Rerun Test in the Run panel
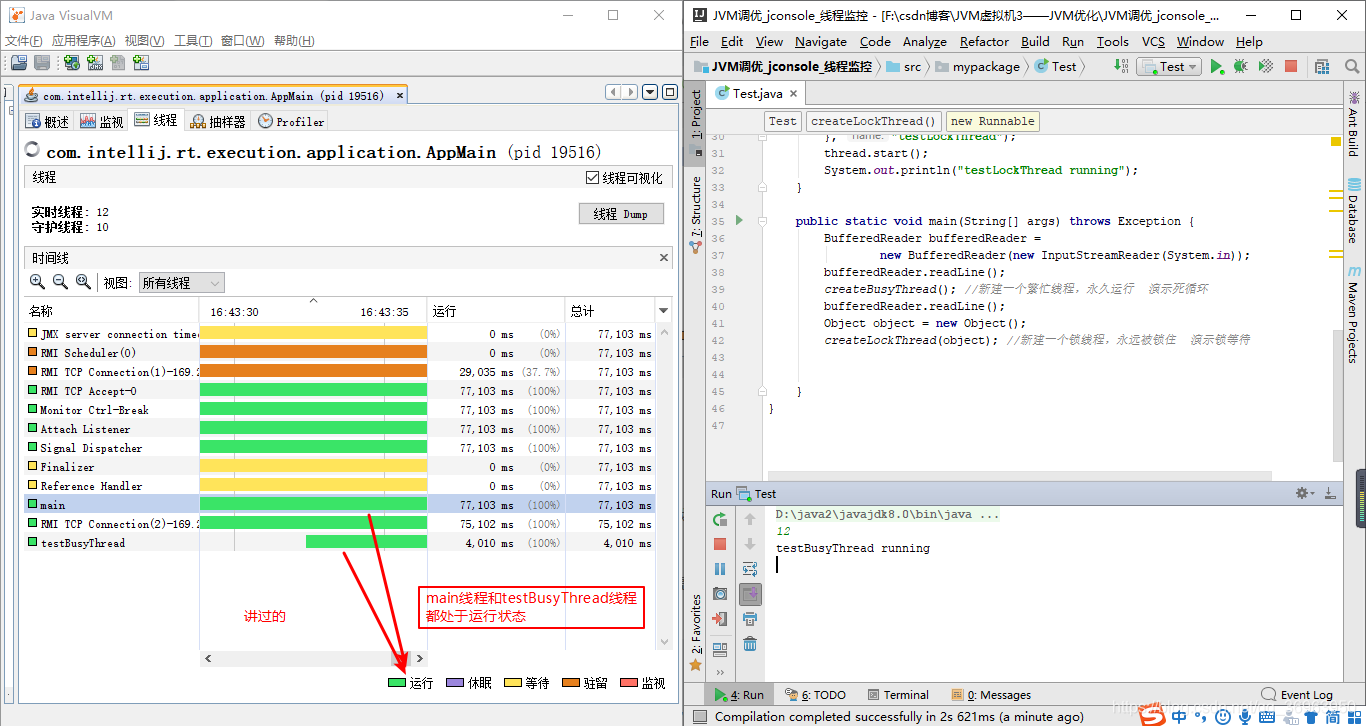Viewport: 1366px width, 726px height. click(x=720, y=519)
